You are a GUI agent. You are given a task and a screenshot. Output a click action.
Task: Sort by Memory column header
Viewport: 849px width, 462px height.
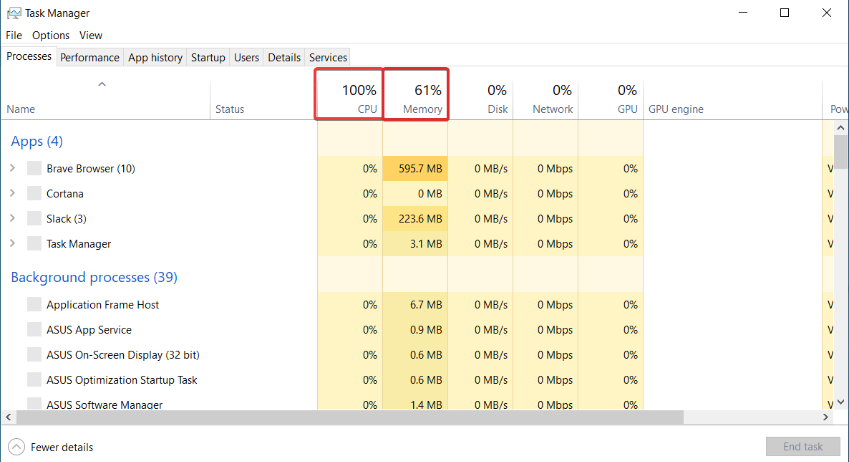pyautogui.click(x=415, y=96)
